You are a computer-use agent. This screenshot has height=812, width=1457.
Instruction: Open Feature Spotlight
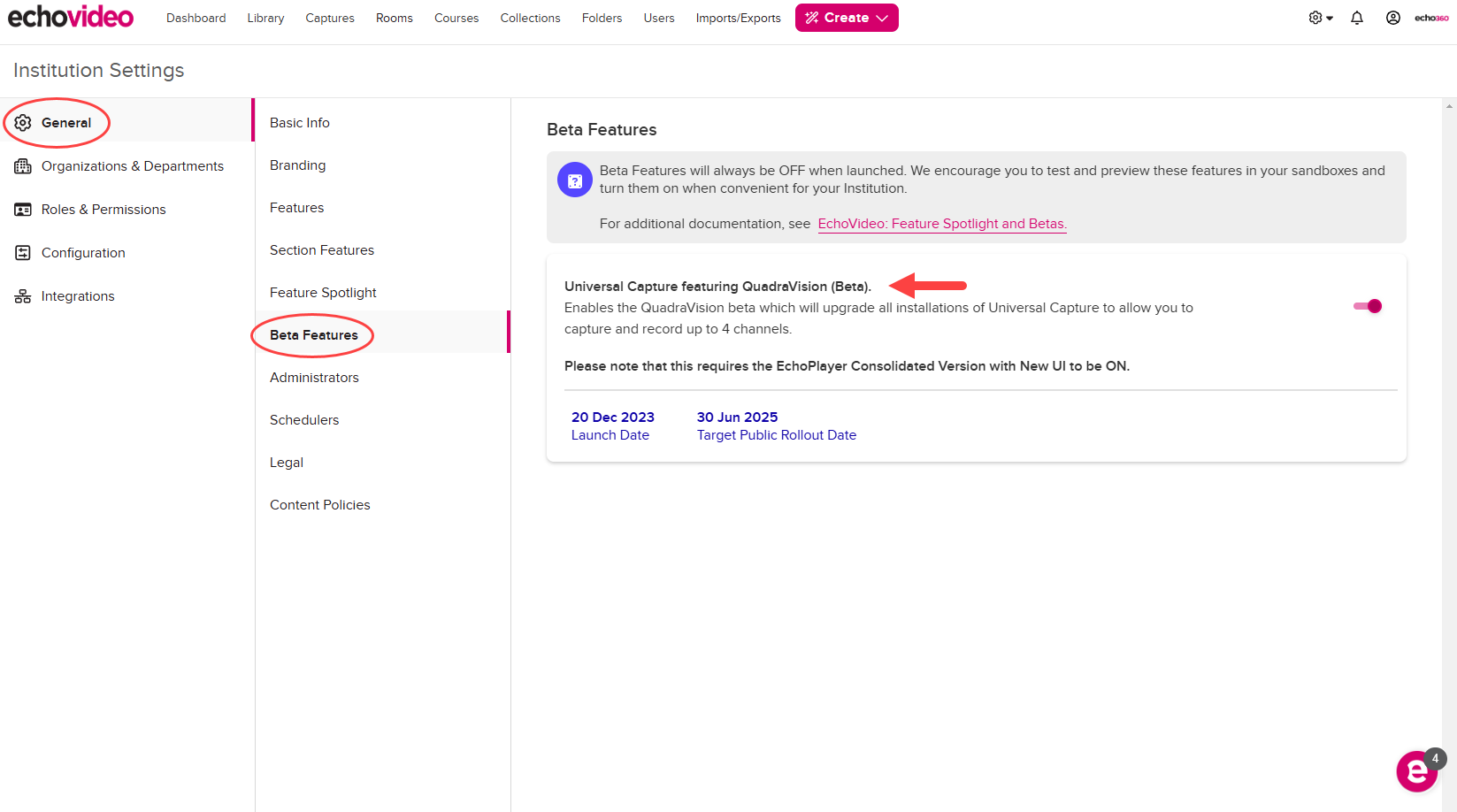(x=323, y=293)
